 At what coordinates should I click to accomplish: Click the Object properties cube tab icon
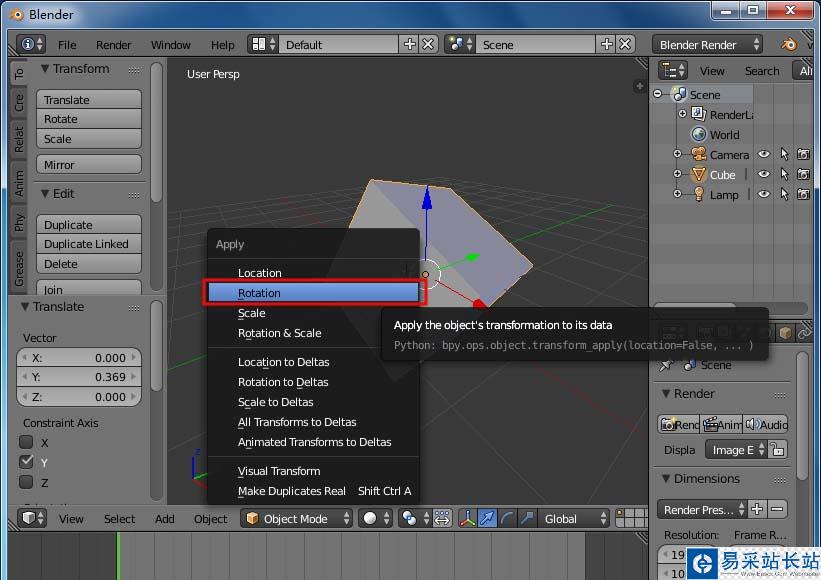786,333
